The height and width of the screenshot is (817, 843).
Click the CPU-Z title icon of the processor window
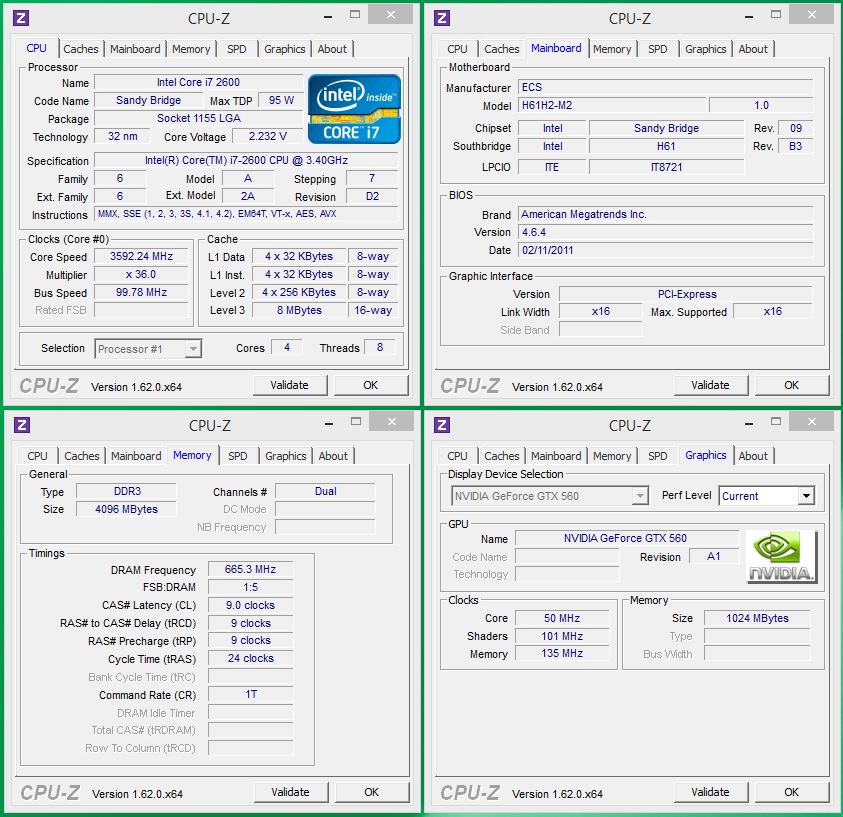point(22,18)
